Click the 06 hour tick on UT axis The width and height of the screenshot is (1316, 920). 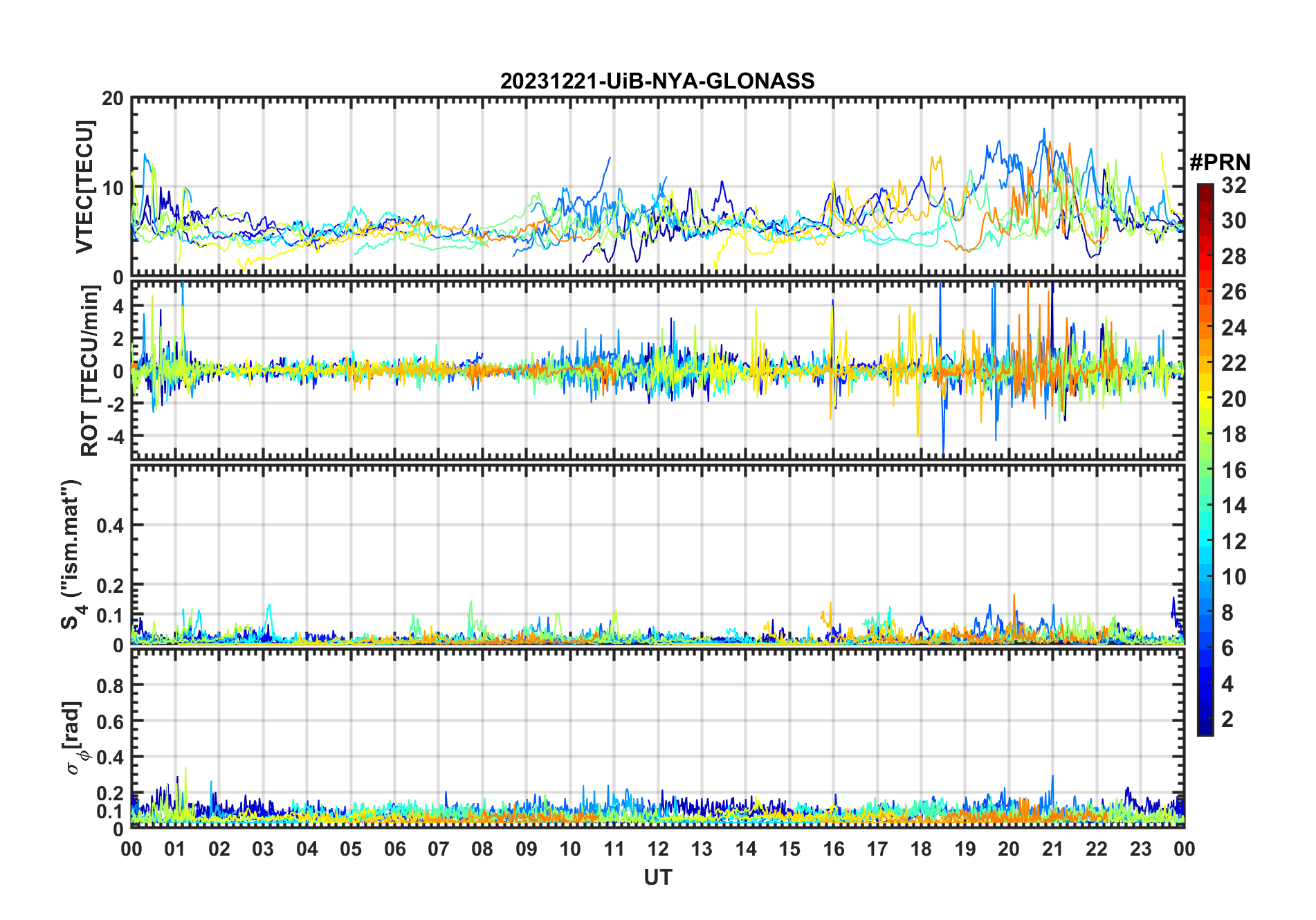[394, 849]
